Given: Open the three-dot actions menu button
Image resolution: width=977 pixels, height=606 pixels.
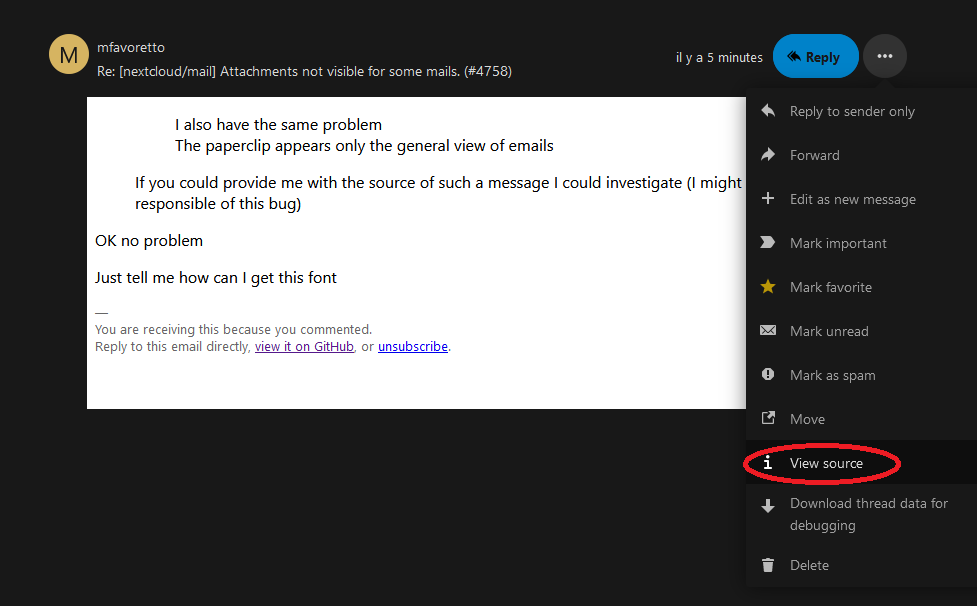Looking at the screenshot, I should tap(885, 56).
